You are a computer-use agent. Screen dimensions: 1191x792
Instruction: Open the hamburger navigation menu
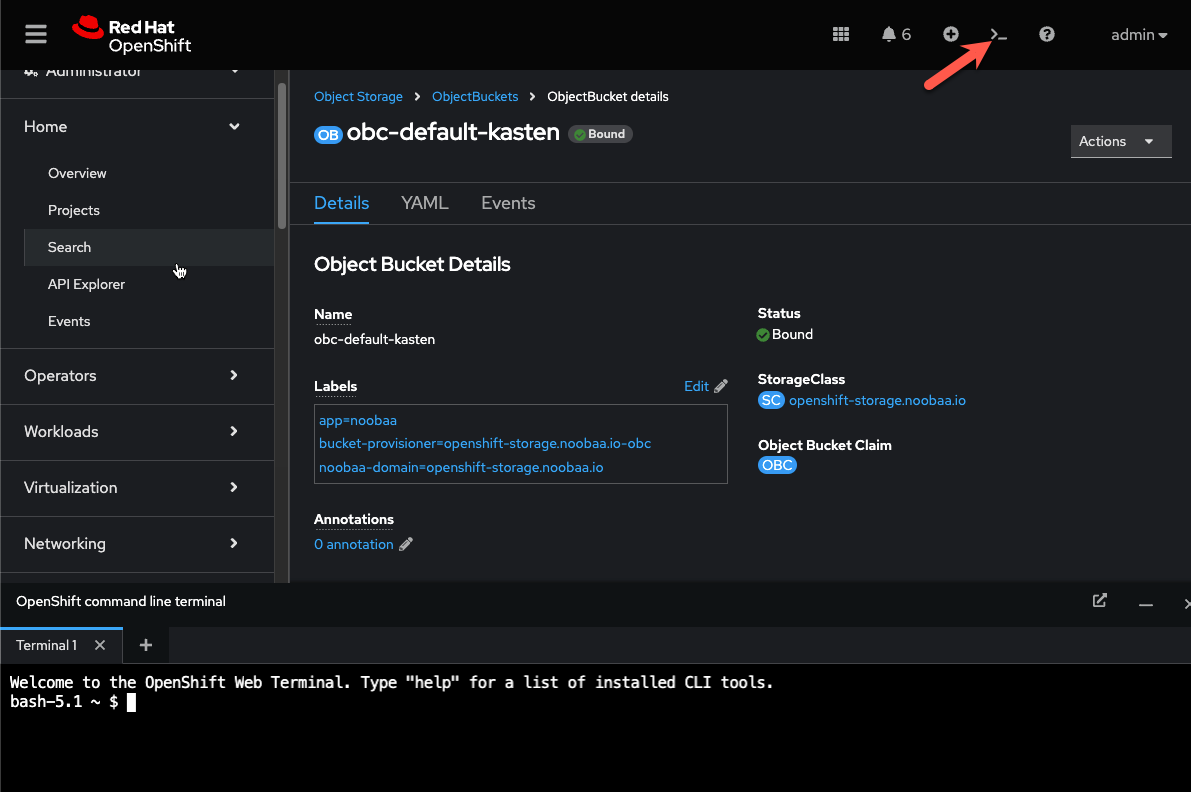tap(36, 34)
